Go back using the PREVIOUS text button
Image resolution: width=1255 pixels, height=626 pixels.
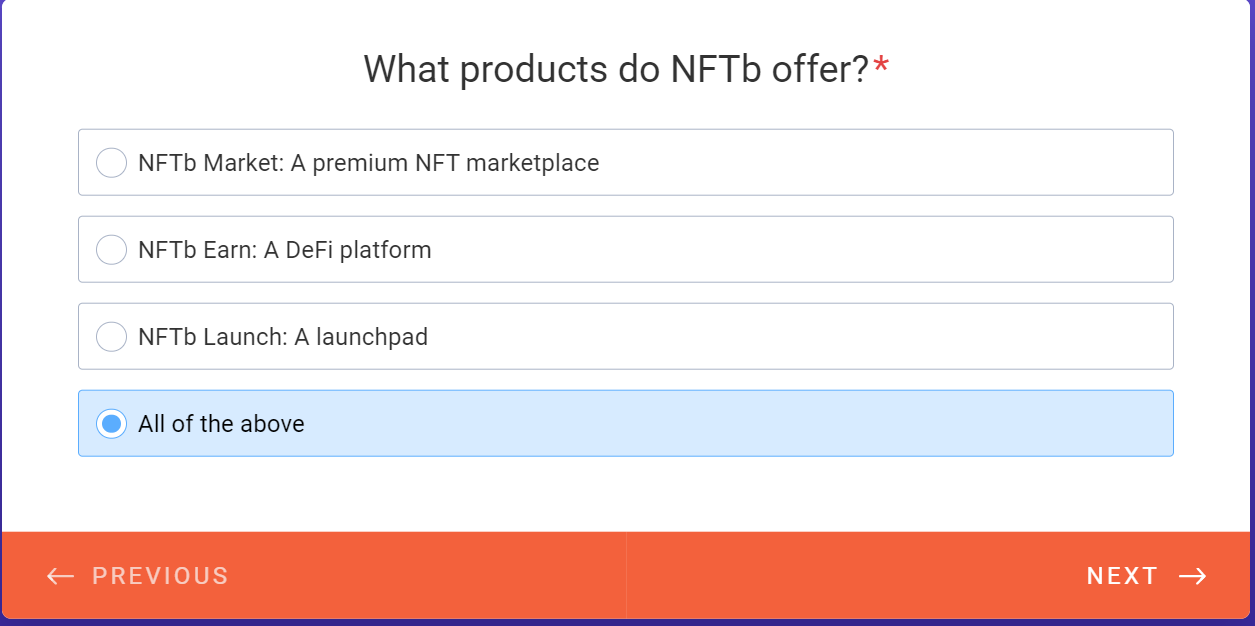pyautogui.click(x=160, y=576)
